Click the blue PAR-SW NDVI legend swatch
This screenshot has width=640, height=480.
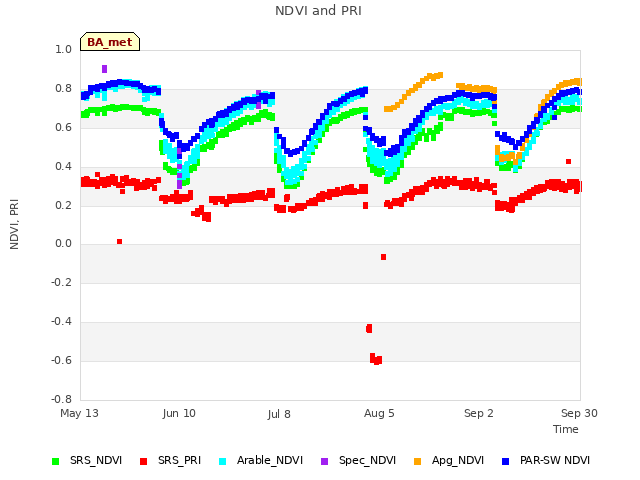(x=506, y=461)
